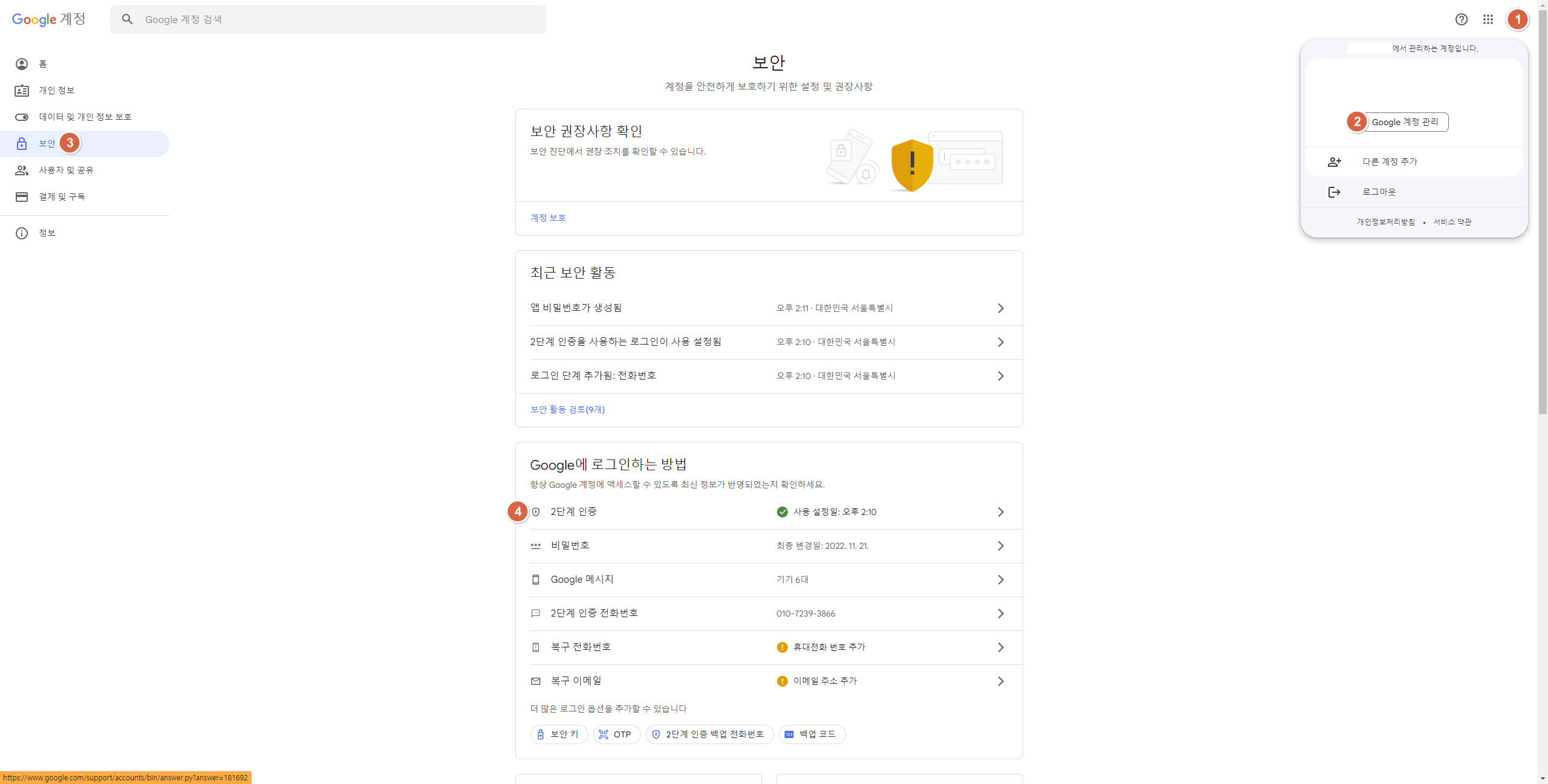Click the Google 계정 관리 button
1548x784 pixels.
point(1405,122)
